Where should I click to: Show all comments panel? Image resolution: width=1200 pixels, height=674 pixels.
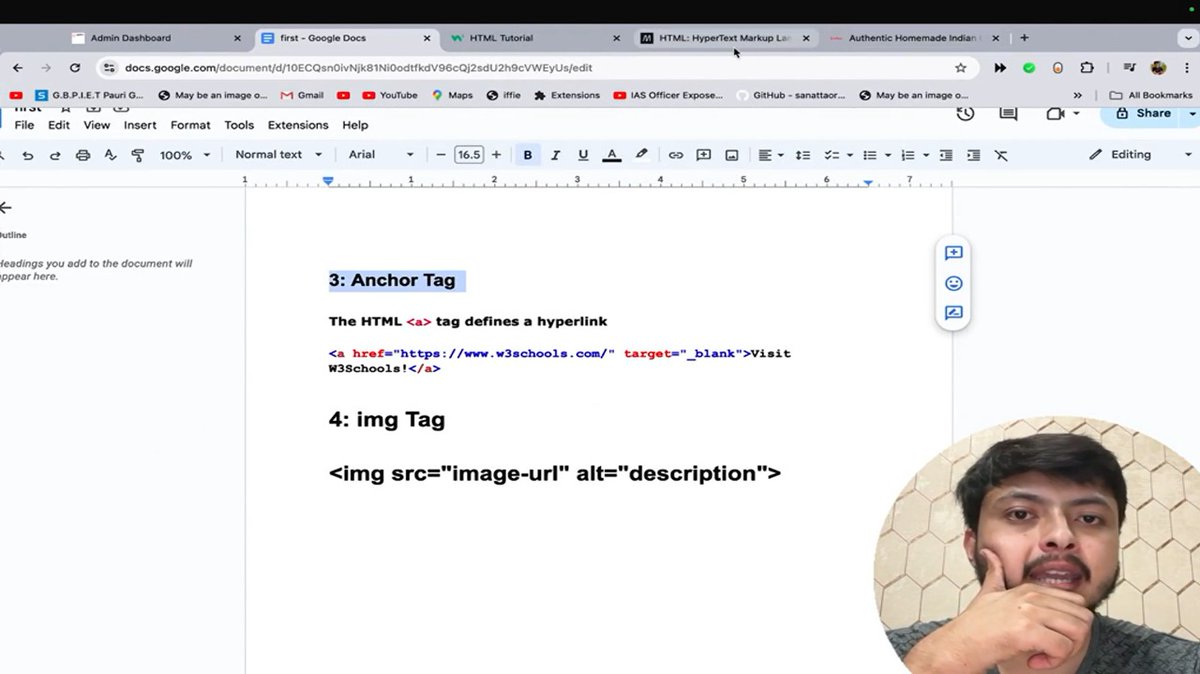pos(1008,114)
